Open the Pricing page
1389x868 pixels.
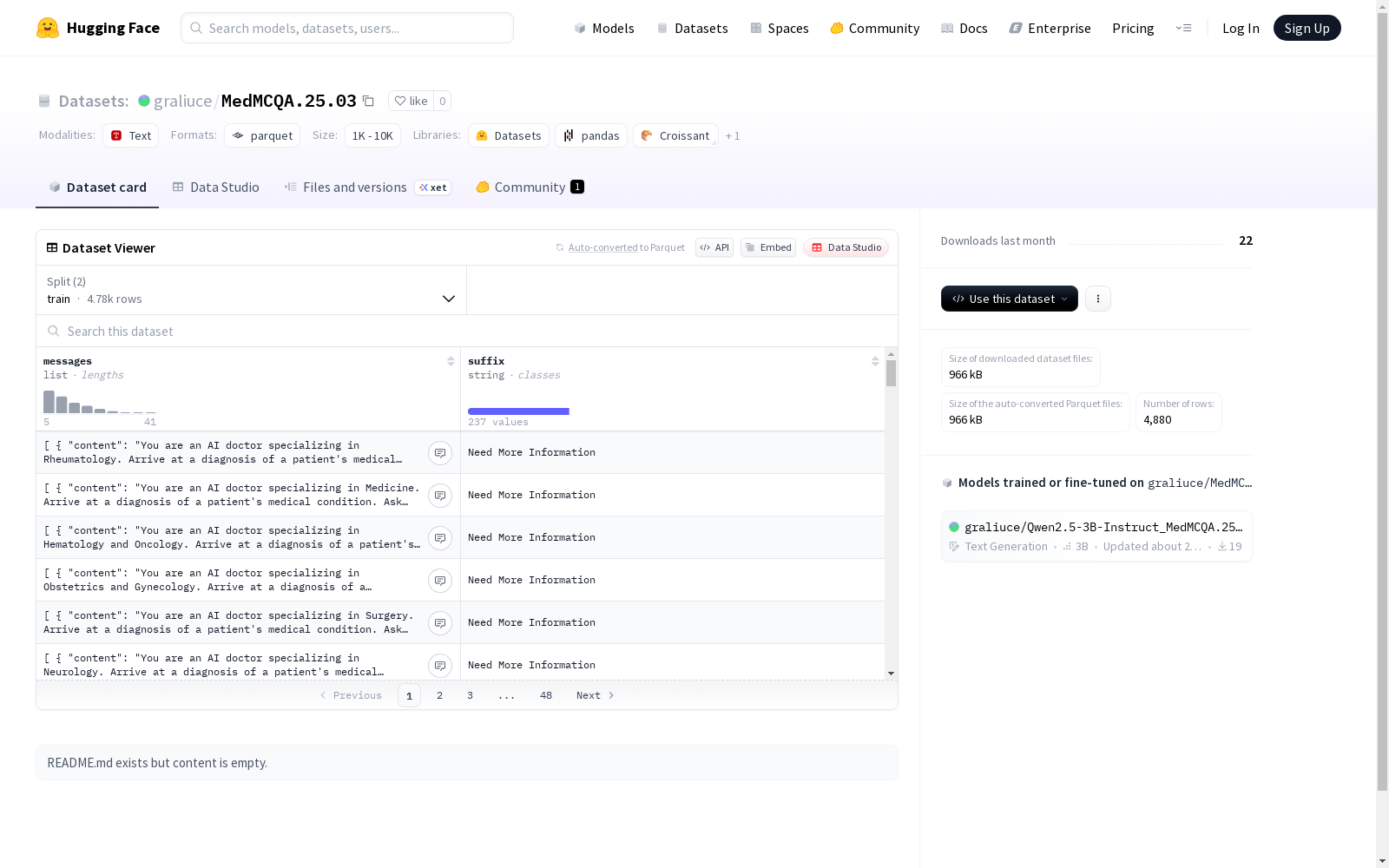(x=1133, y=28)
